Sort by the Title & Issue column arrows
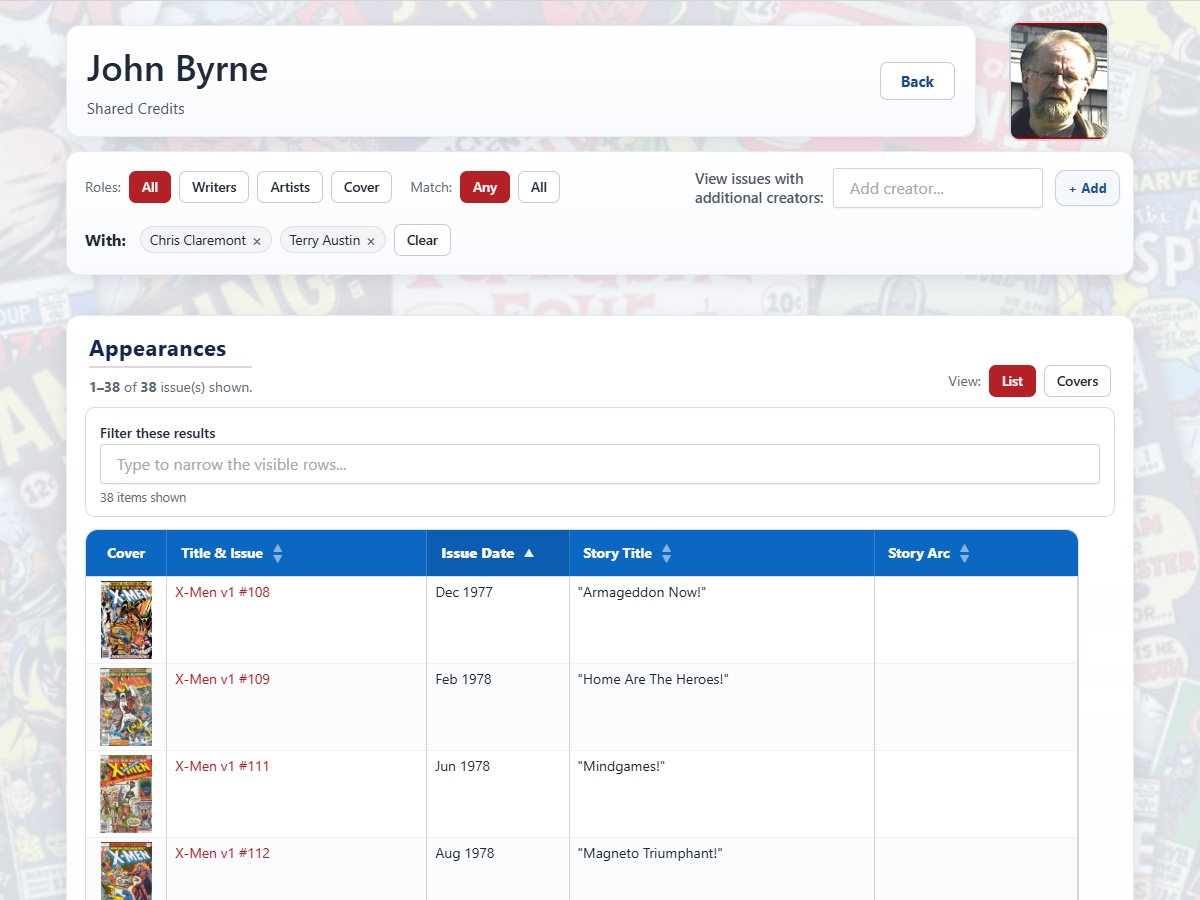The image size is (1200, 900). coord(278,553)
